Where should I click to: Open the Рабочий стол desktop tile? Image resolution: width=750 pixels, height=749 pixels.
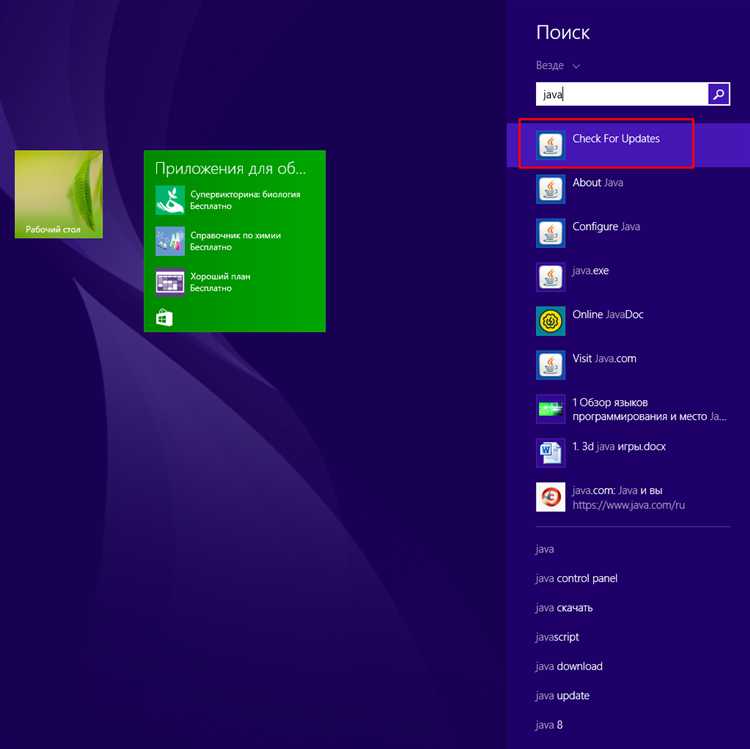[59, 194]
